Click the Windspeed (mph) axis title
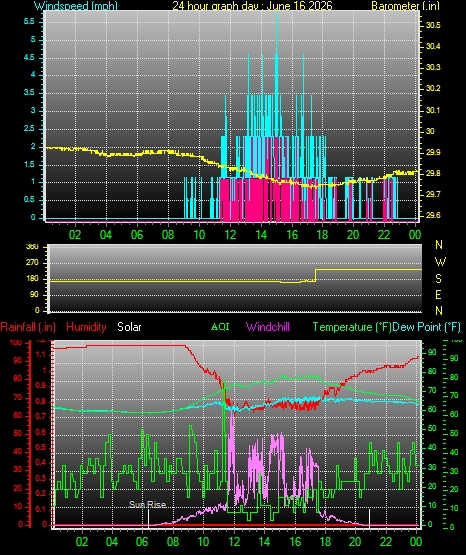Image resolution: width=466 pixels, height=555 pixels. click(x=76, y=6)
